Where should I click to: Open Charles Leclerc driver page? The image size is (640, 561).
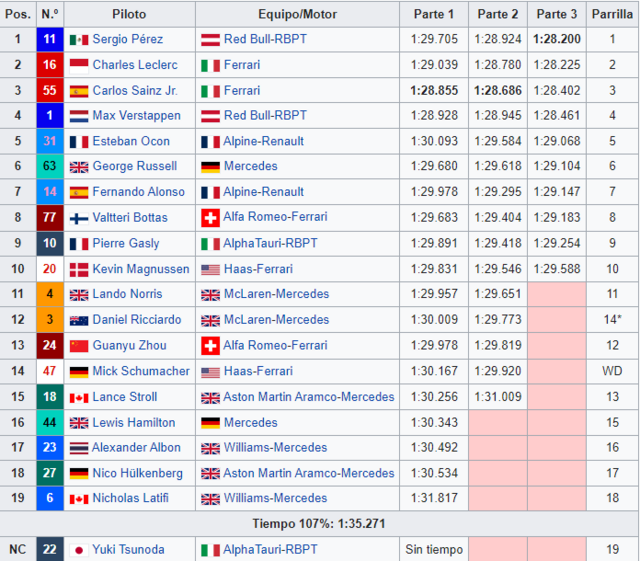[x=135, y=65]
